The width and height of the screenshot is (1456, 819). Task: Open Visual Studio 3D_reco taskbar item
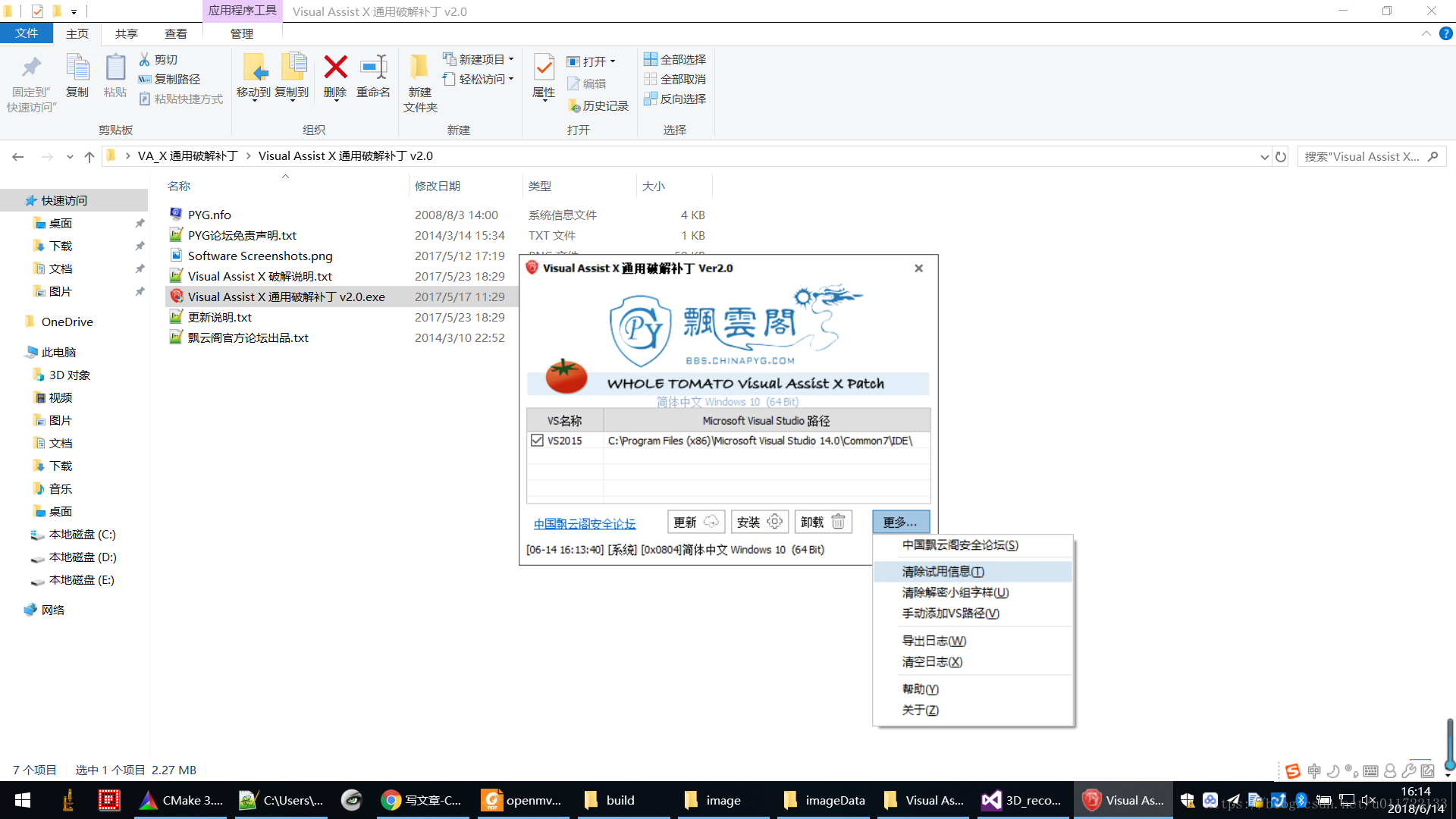point(1021,800)
